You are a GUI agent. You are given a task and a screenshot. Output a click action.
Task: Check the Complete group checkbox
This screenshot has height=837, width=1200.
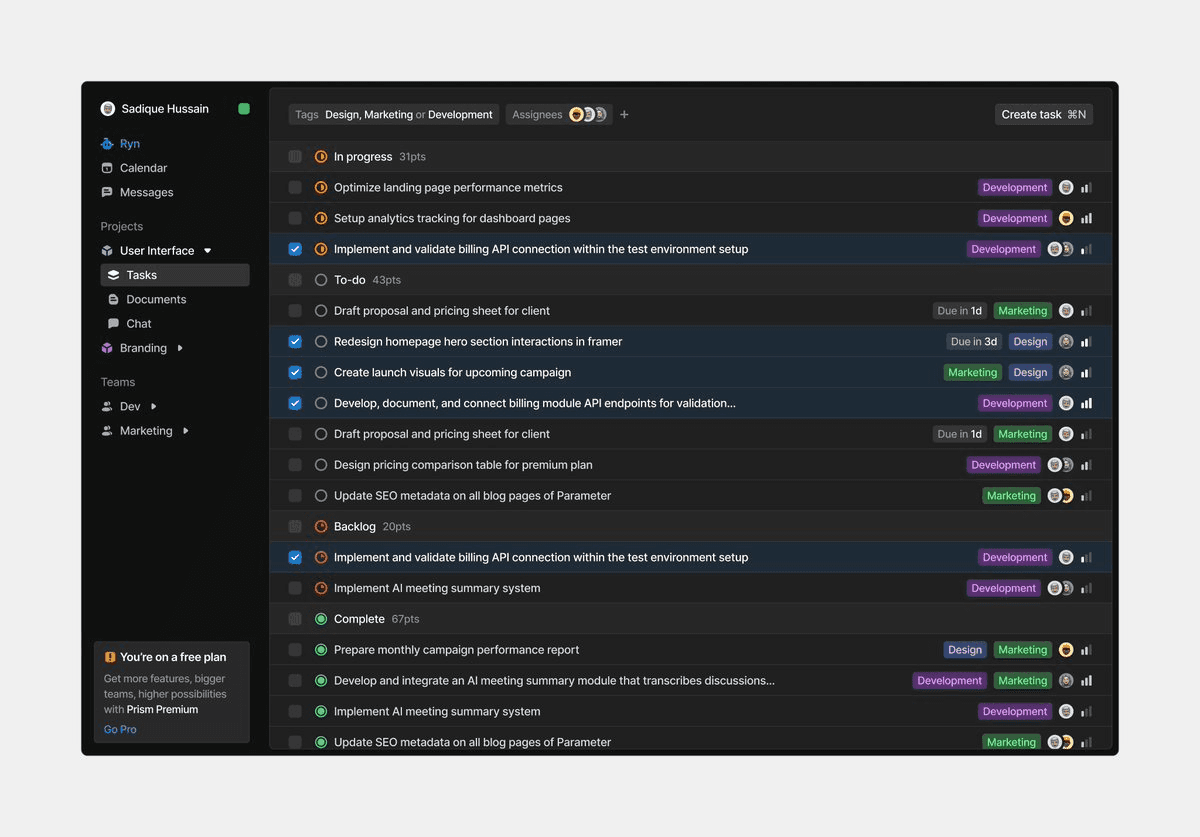[295, 619]
